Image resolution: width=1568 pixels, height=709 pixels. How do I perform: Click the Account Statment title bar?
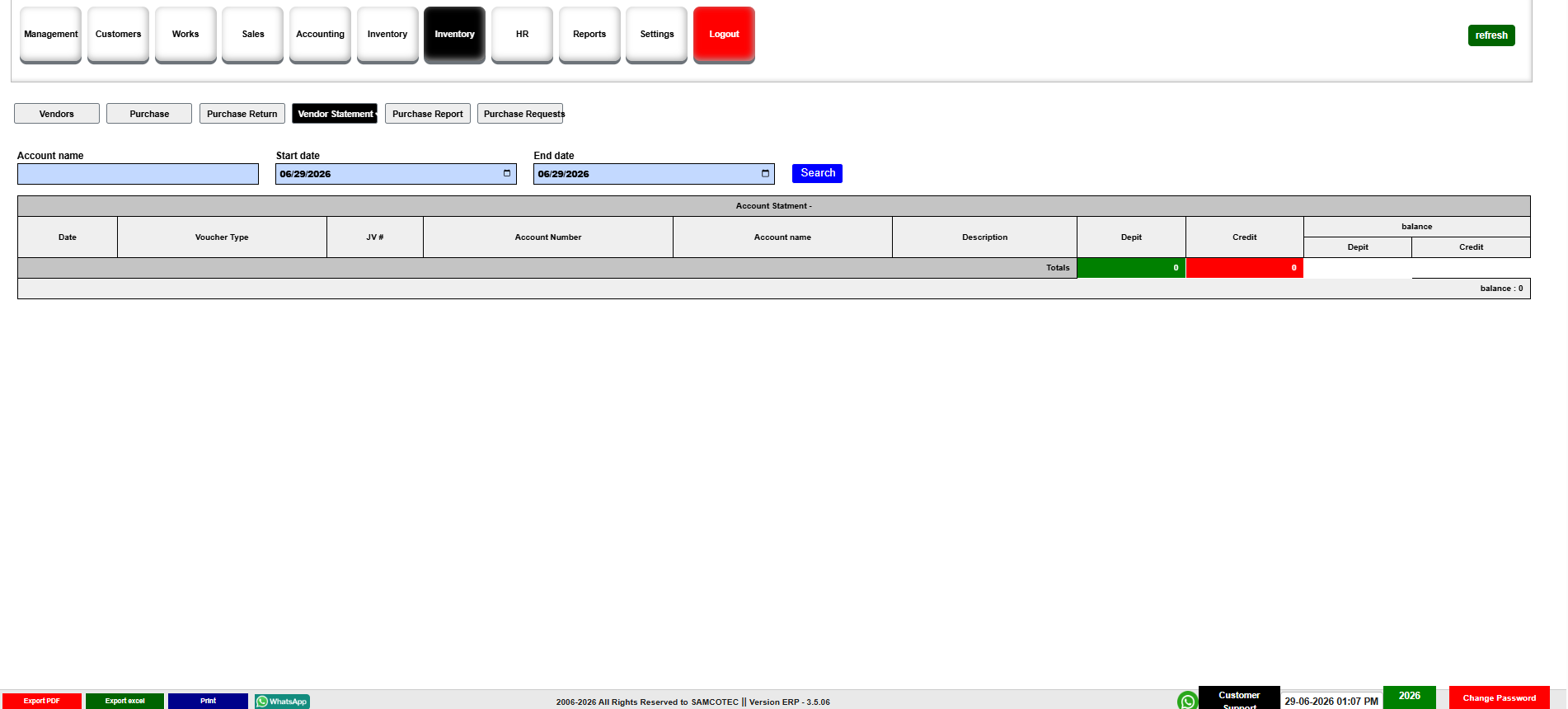point(773,206)
